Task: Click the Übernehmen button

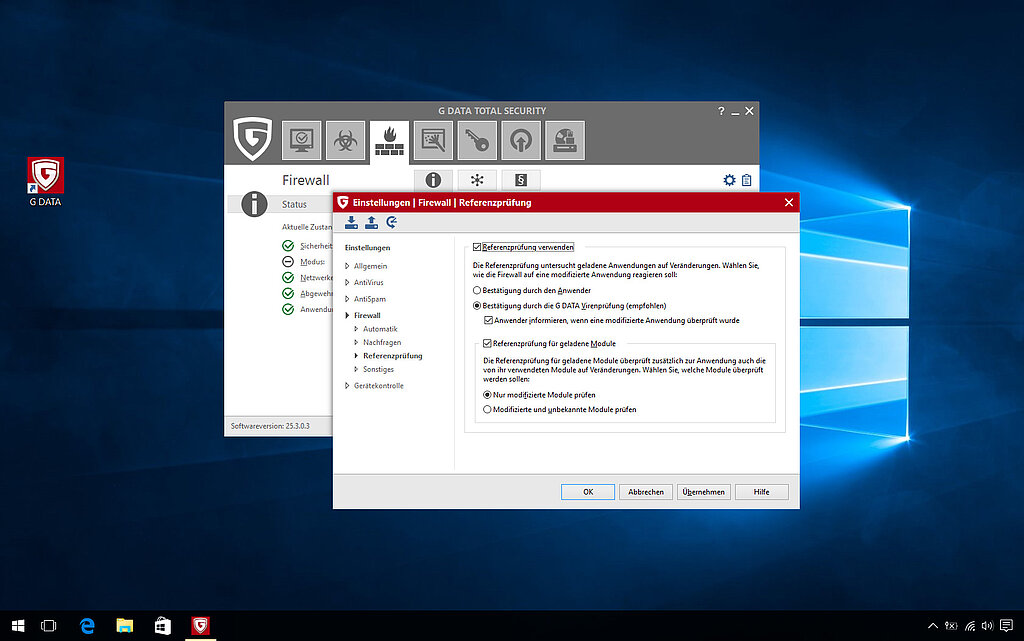Action: (704, 492)
